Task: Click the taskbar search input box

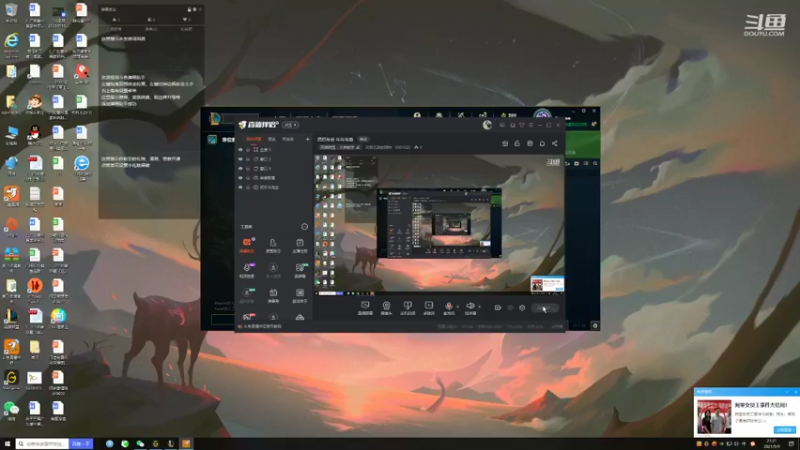Action: pos(43,444)
